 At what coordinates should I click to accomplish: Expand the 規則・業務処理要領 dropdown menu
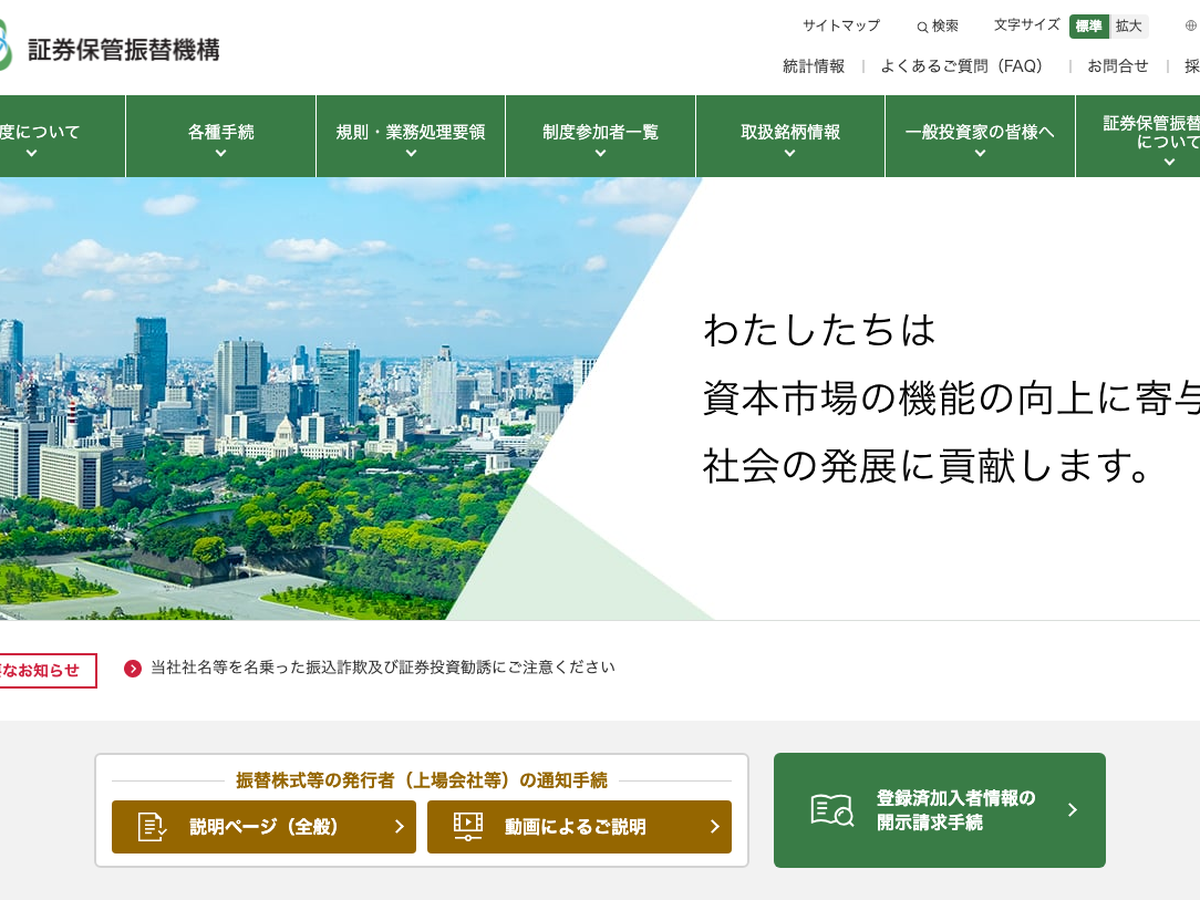click(410, 137)
